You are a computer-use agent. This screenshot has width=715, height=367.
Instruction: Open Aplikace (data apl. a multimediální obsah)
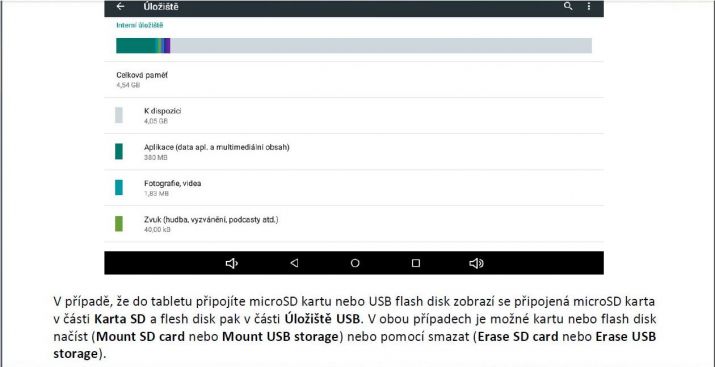(354, 151)
